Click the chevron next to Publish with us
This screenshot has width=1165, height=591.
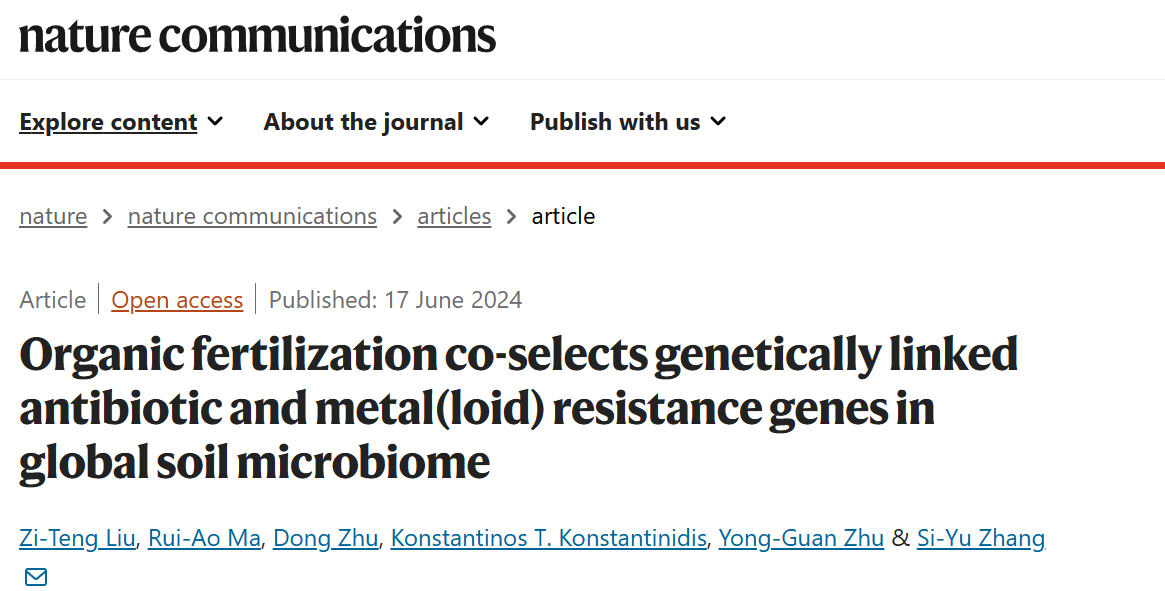point(718,122)
